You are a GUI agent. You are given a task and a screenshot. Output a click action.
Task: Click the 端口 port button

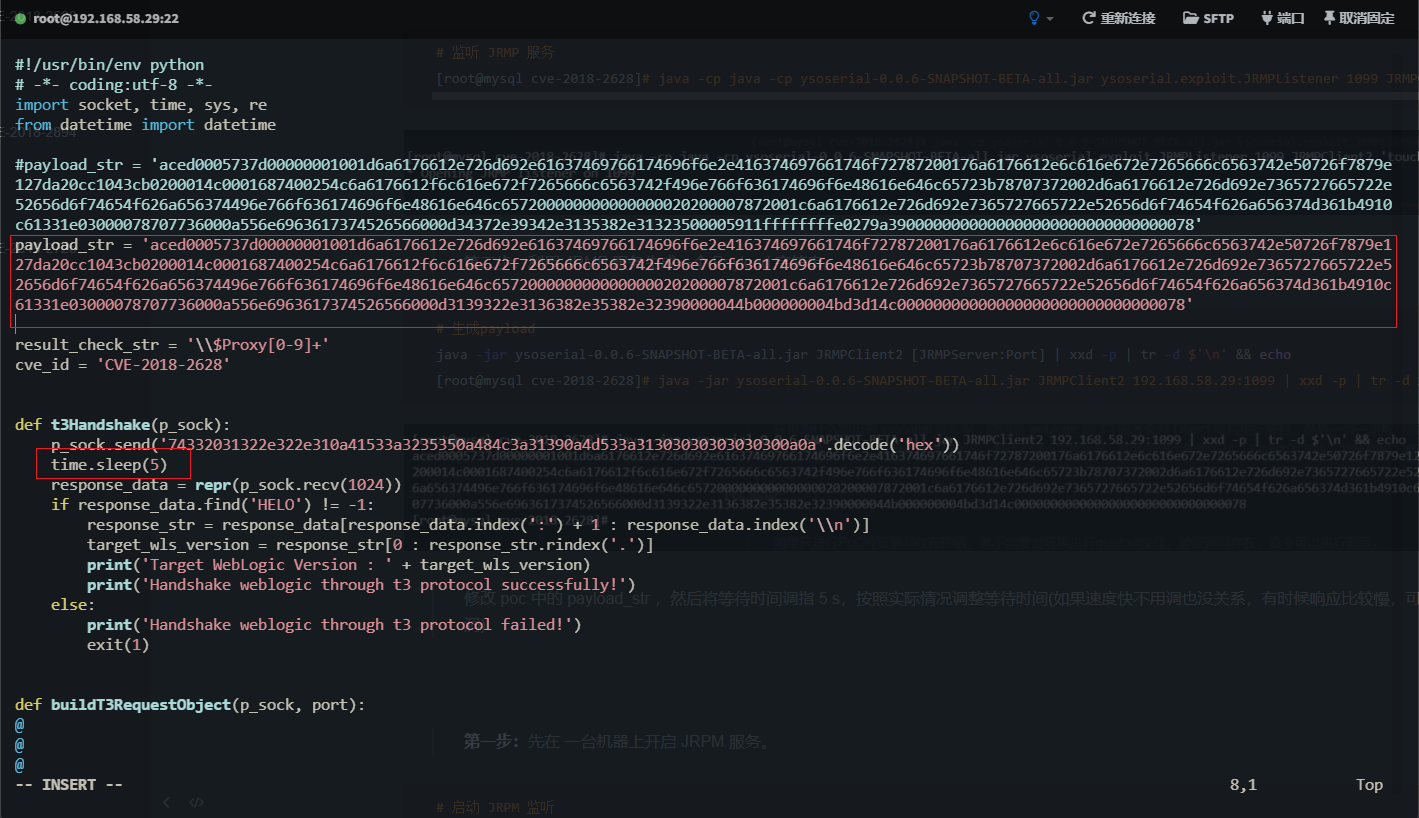1282,18
